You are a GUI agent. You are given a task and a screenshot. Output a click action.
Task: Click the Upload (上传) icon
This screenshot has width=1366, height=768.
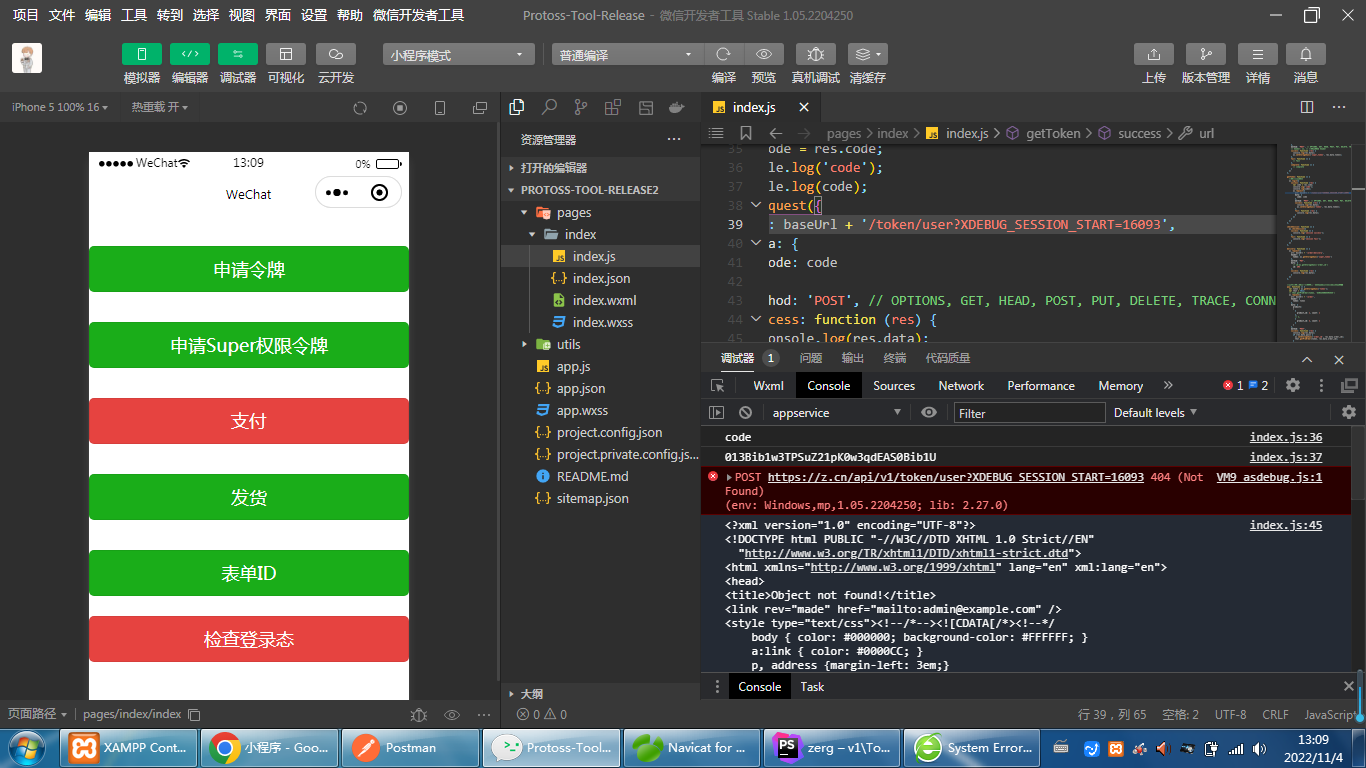[x=1154, y=54]
